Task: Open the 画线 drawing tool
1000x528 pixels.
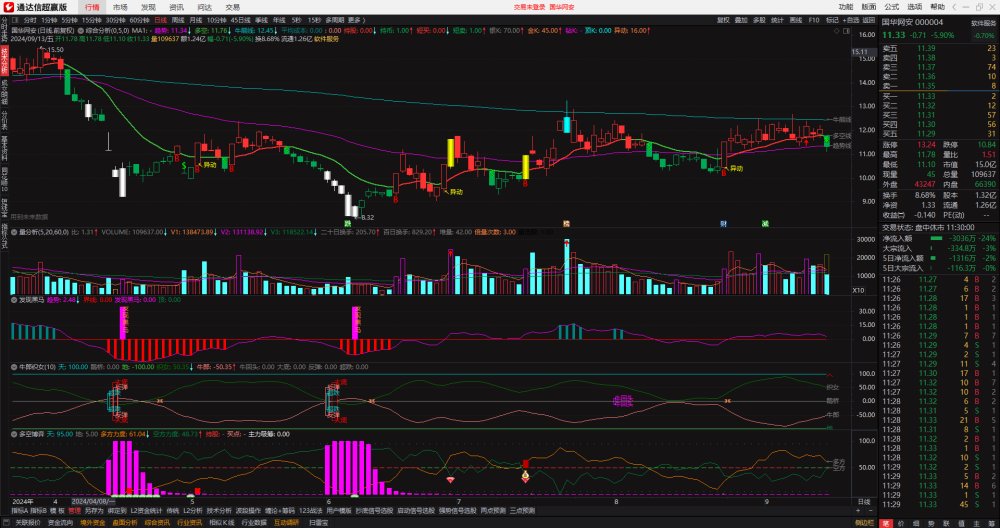Action: [x=796, y=20]
